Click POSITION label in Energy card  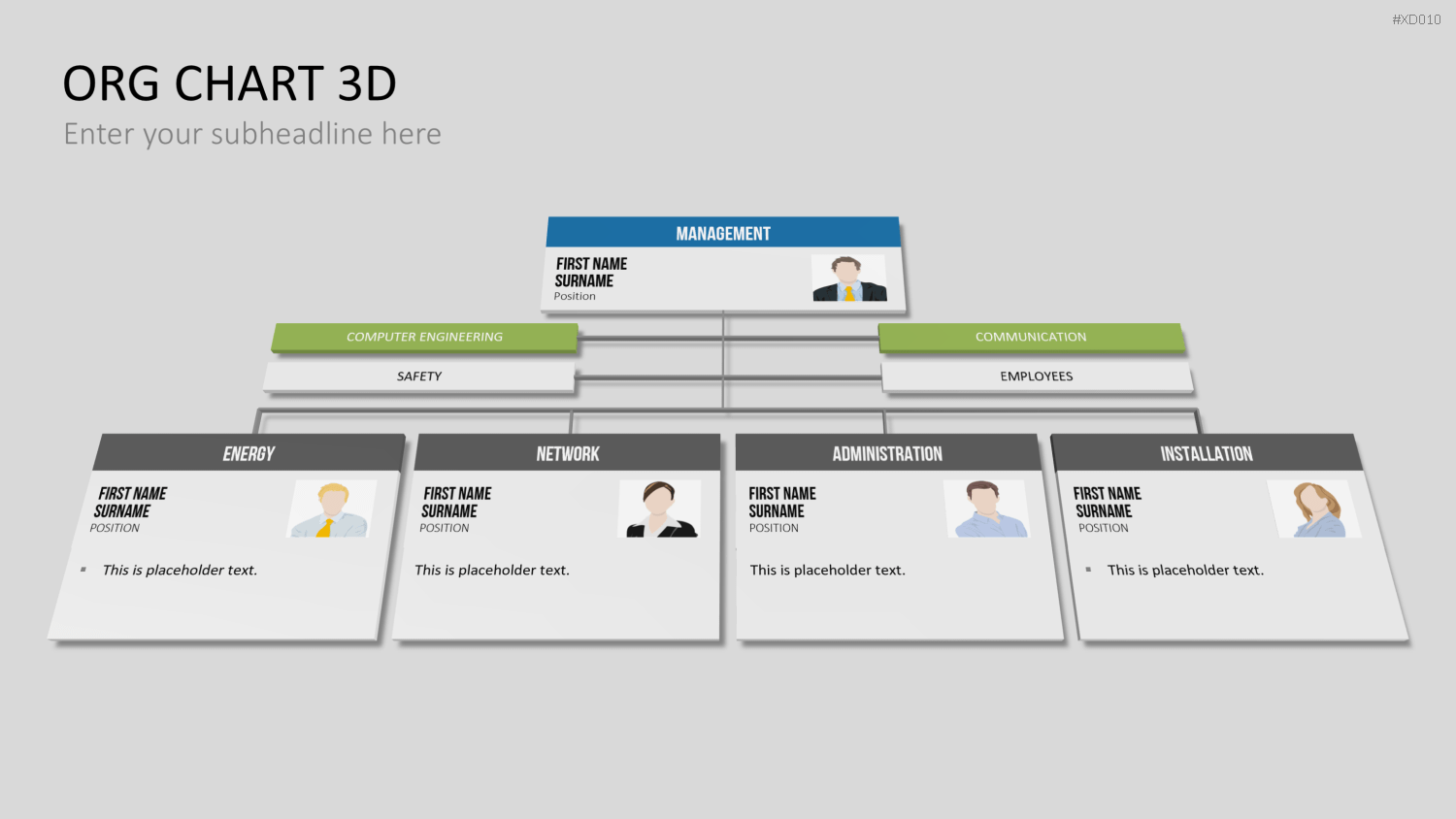point(115,528)
